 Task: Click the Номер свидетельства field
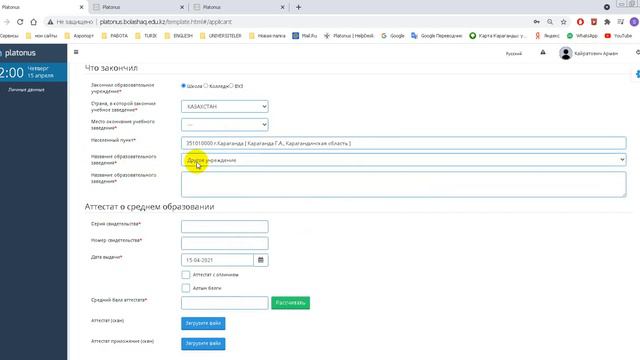tap(224, 243)
